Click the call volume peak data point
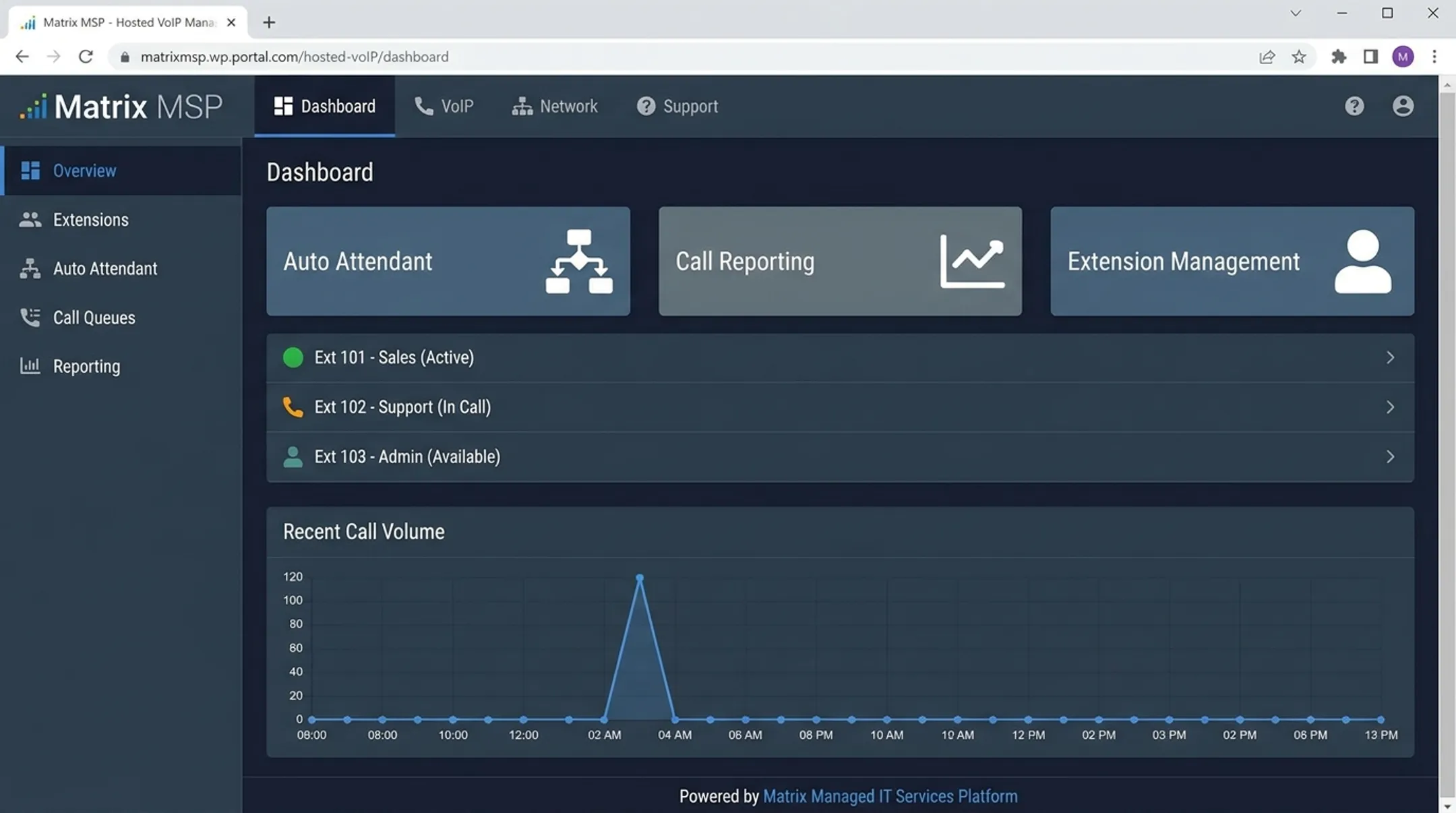The width and height of the screenshot is (1456, 813). (640, 578)
